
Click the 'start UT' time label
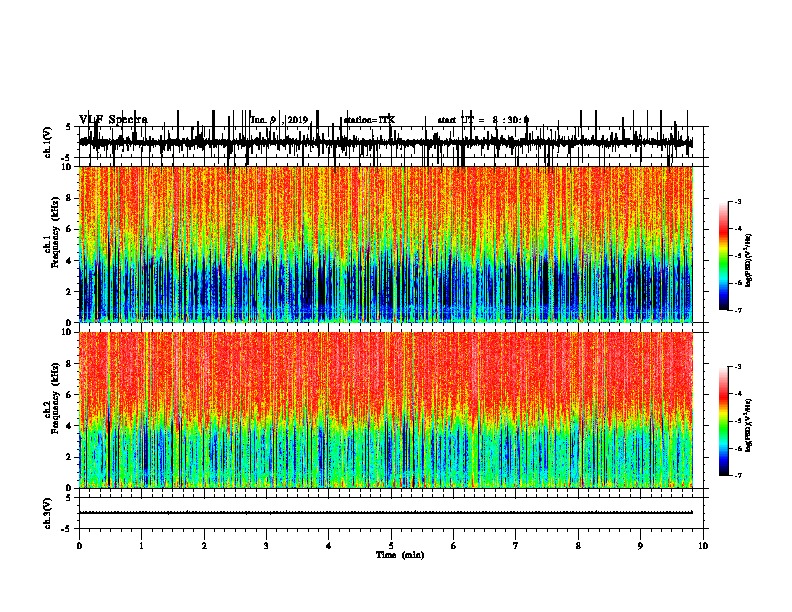483,120
